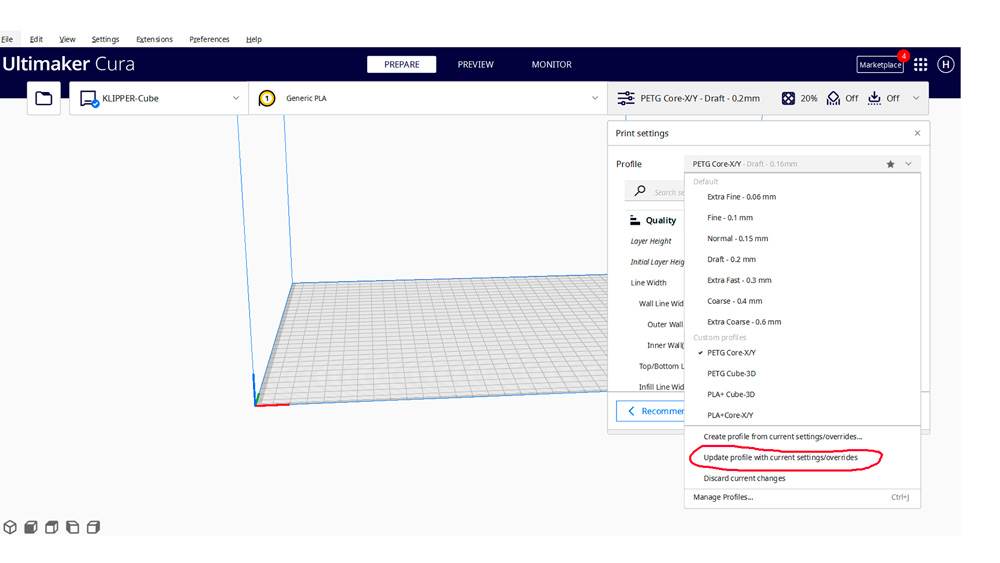Toggle the Profile dropdown chevron
This screenshot has width=1000, height=563.
click(x=908, y=164)
